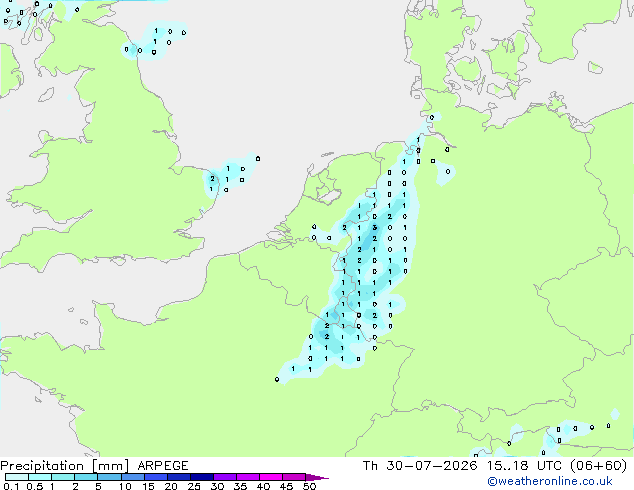
Task: Click legend value label "20"
Action: (171, 486)
